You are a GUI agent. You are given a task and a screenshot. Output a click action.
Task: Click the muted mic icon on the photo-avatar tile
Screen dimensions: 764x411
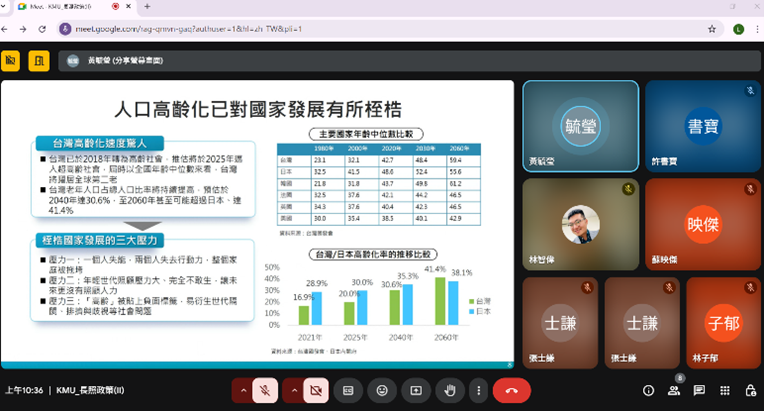pyautogui.click(x=628, y=189)
